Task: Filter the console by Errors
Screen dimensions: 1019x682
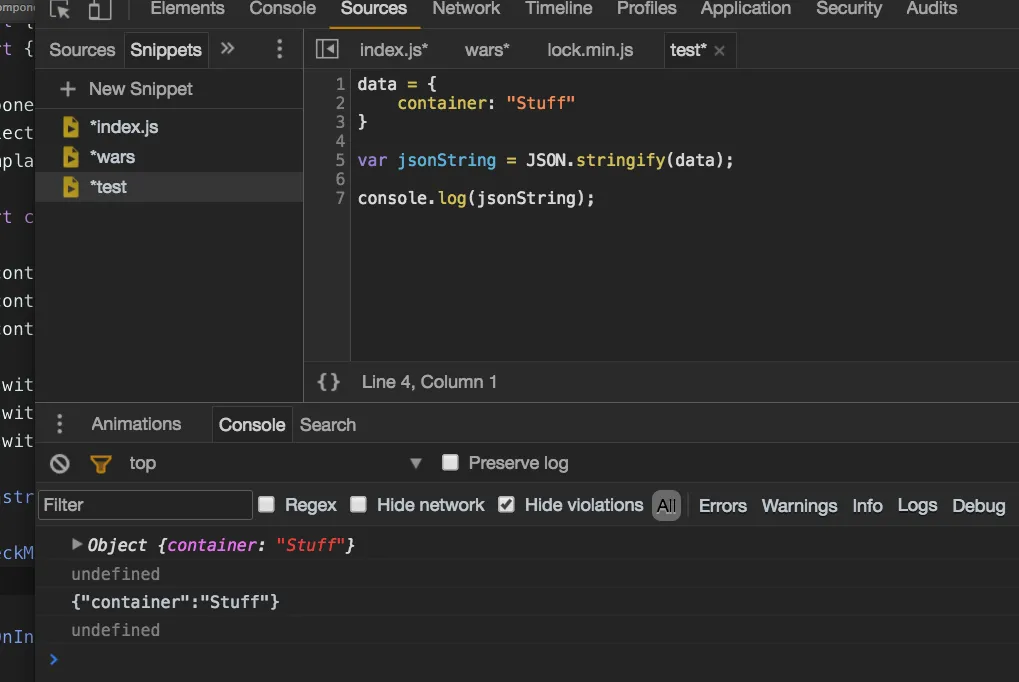Action: point(722,505)
